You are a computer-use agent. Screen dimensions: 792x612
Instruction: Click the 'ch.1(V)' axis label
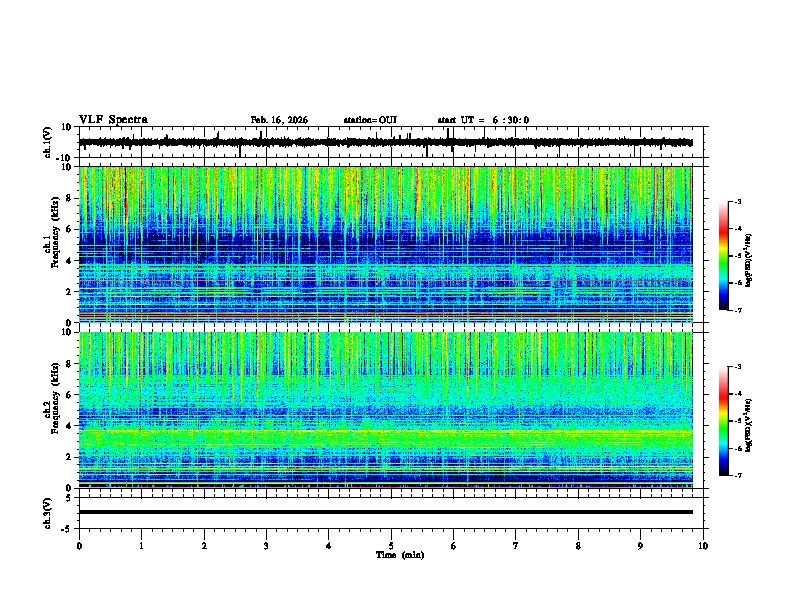(47, 142)
